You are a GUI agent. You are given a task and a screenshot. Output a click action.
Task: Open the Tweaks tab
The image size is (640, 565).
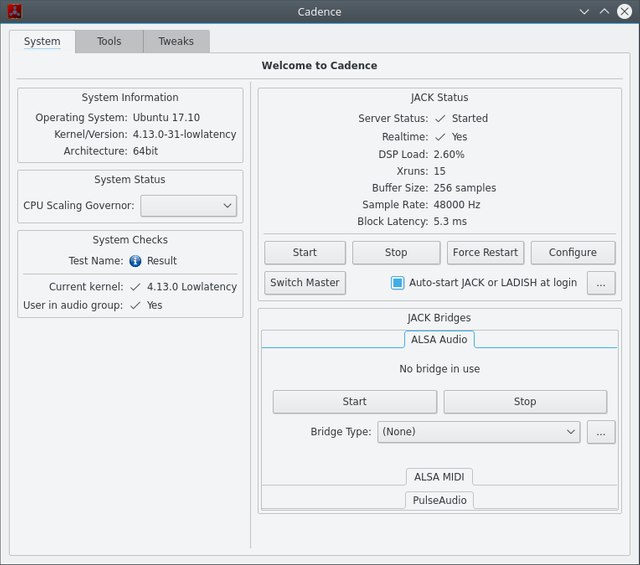pyautogui.click(x=176, y=41)
